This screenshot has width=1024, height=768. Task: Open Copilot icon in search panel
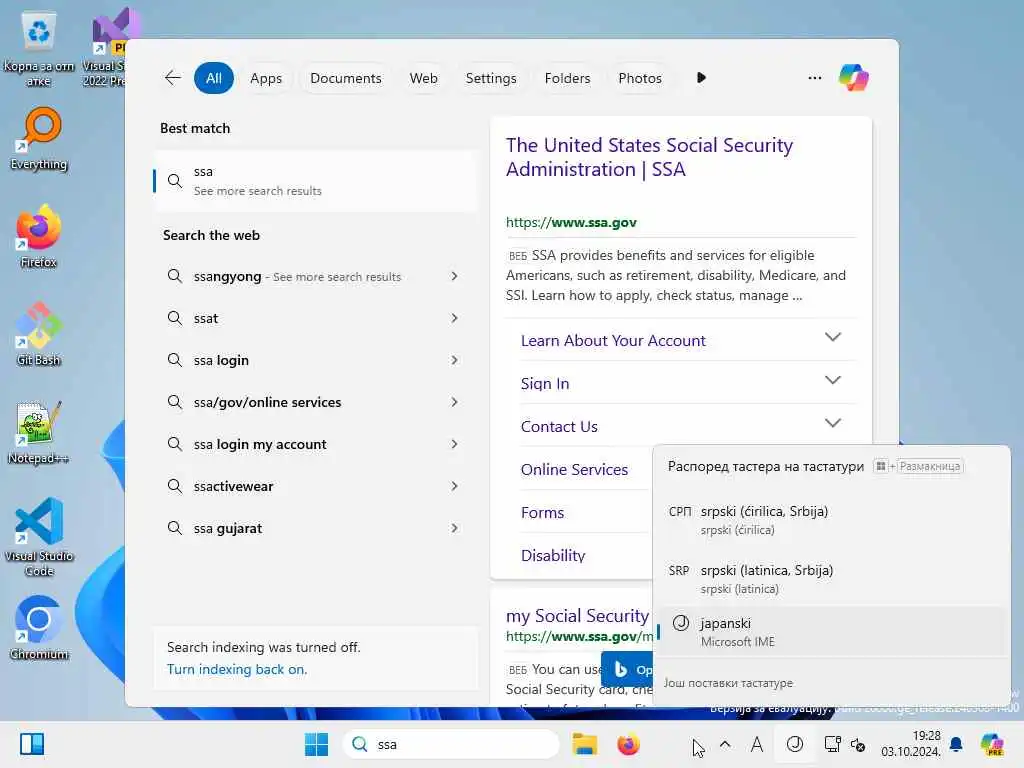click(x=854, y=78)
